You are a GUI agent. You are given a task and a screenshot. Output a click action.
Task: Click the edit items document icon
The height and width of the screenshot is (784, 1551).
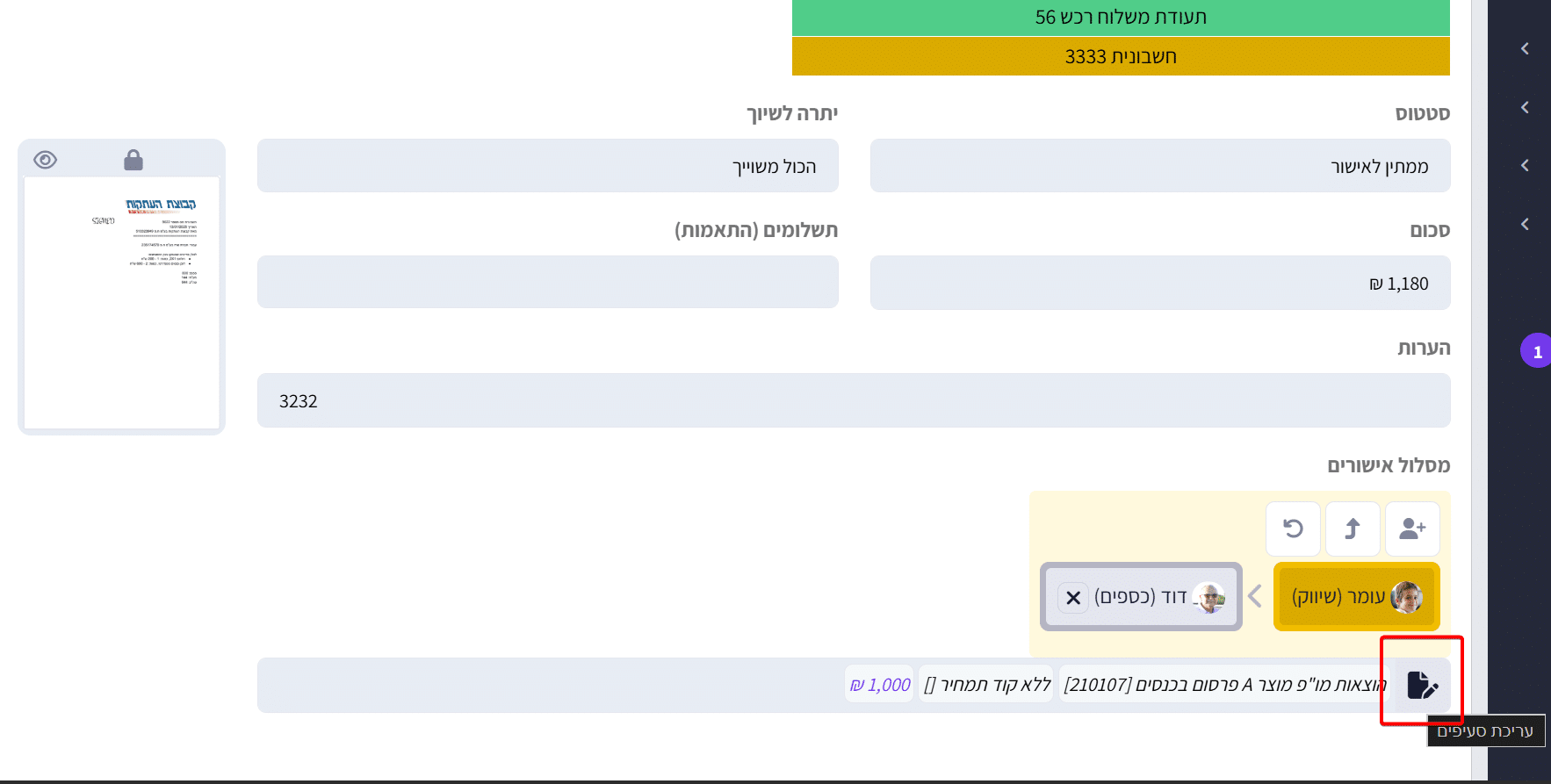(x=1421, y=685)
